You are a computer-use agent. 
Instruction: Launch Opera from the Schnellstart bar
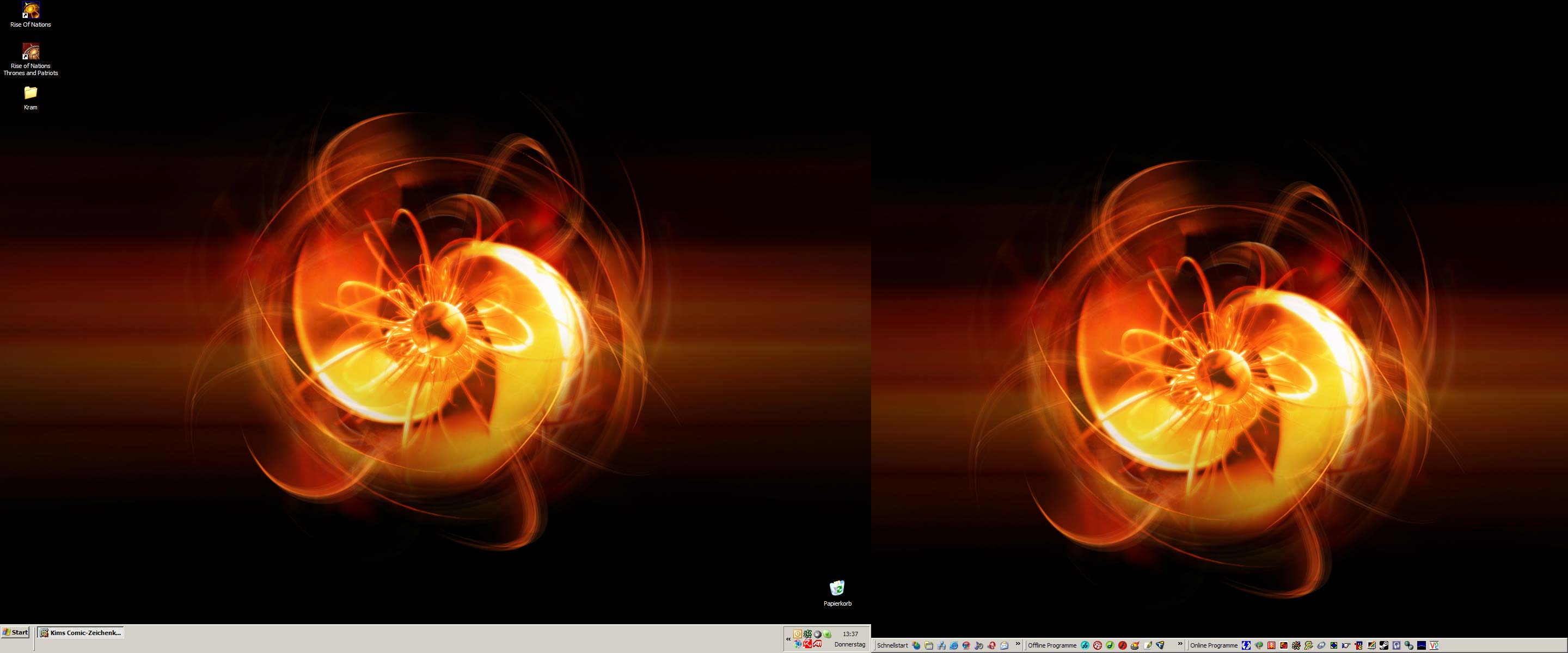click(x=991, y=646)
